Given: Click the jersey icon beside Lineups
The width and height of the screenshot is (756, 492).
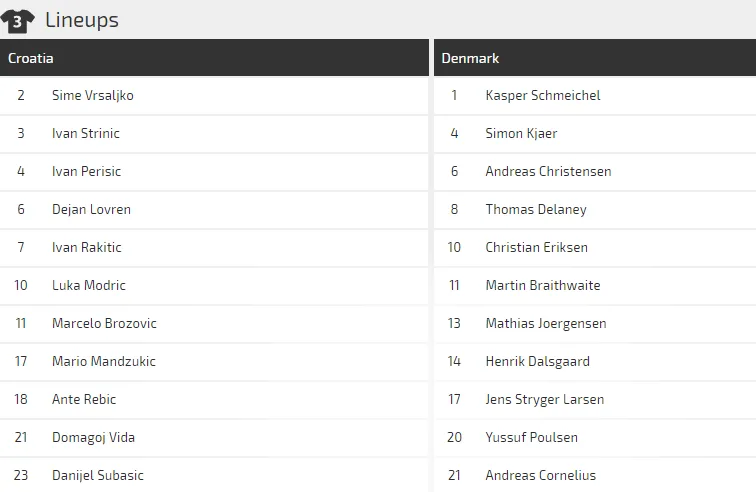Looking at the screenshot, I should [18, 20].
